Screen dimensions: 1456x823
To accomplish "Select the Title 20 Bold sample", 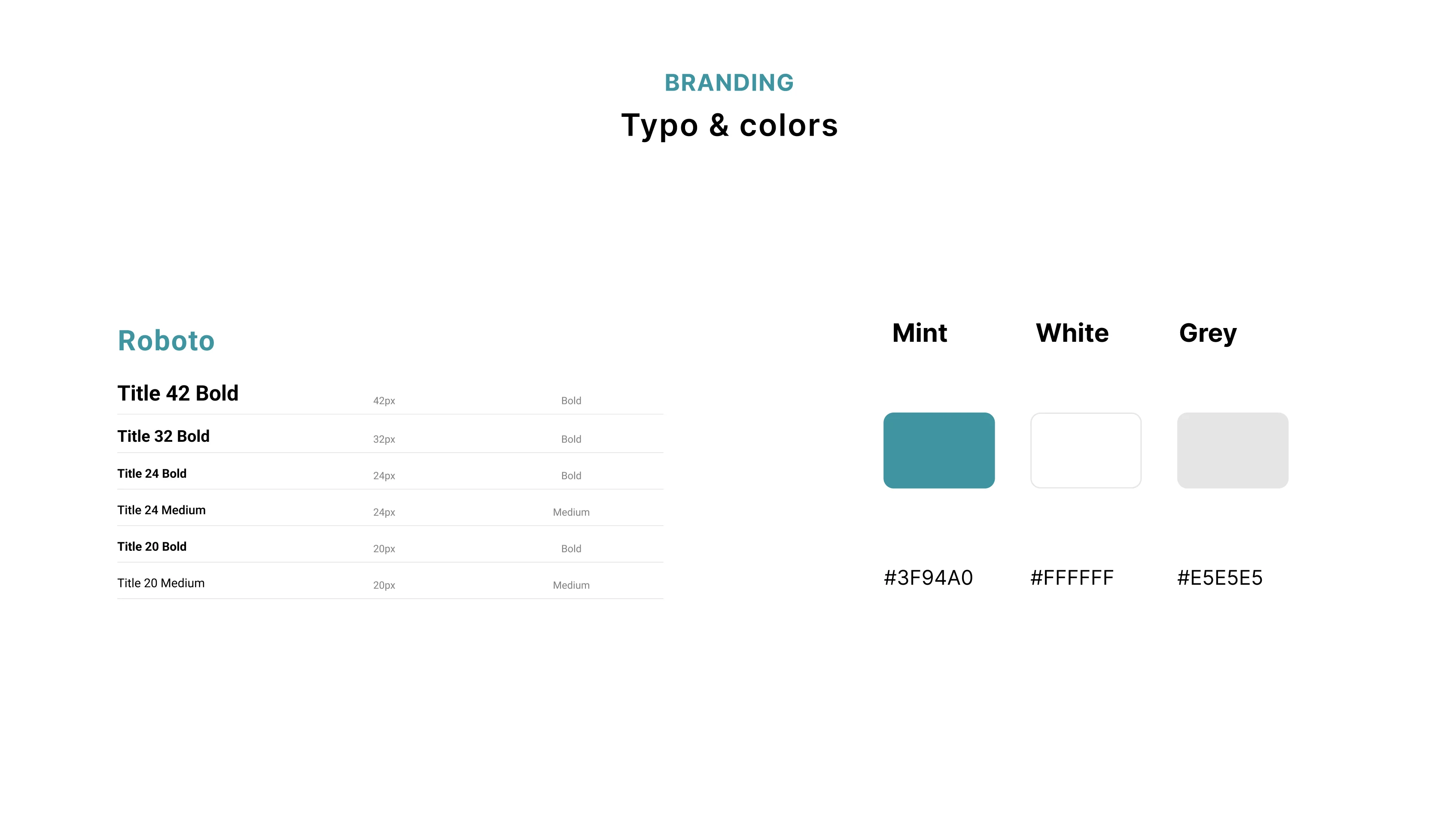I will 152,547.
